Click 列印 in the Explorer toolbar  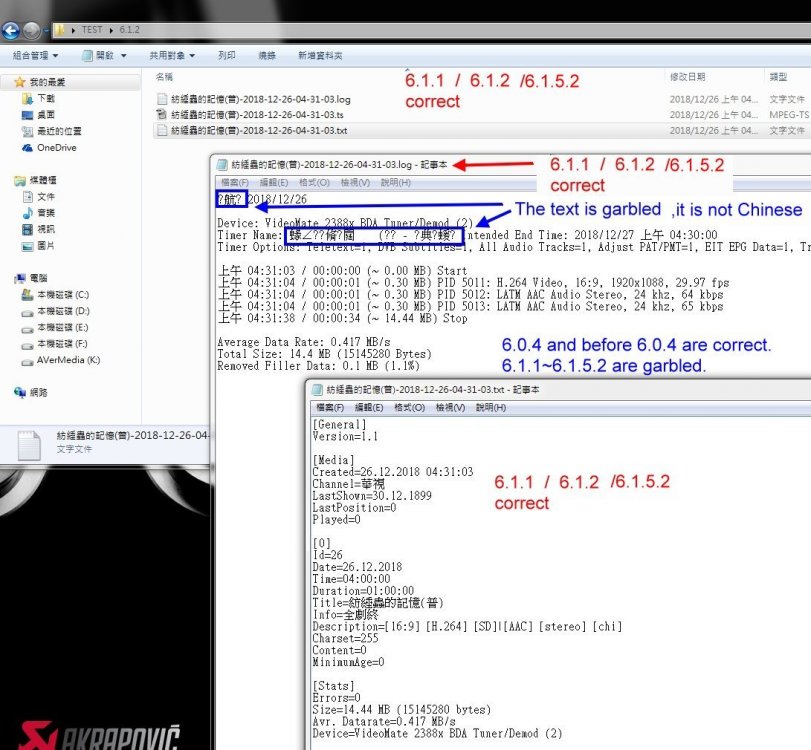pos(227,55)
